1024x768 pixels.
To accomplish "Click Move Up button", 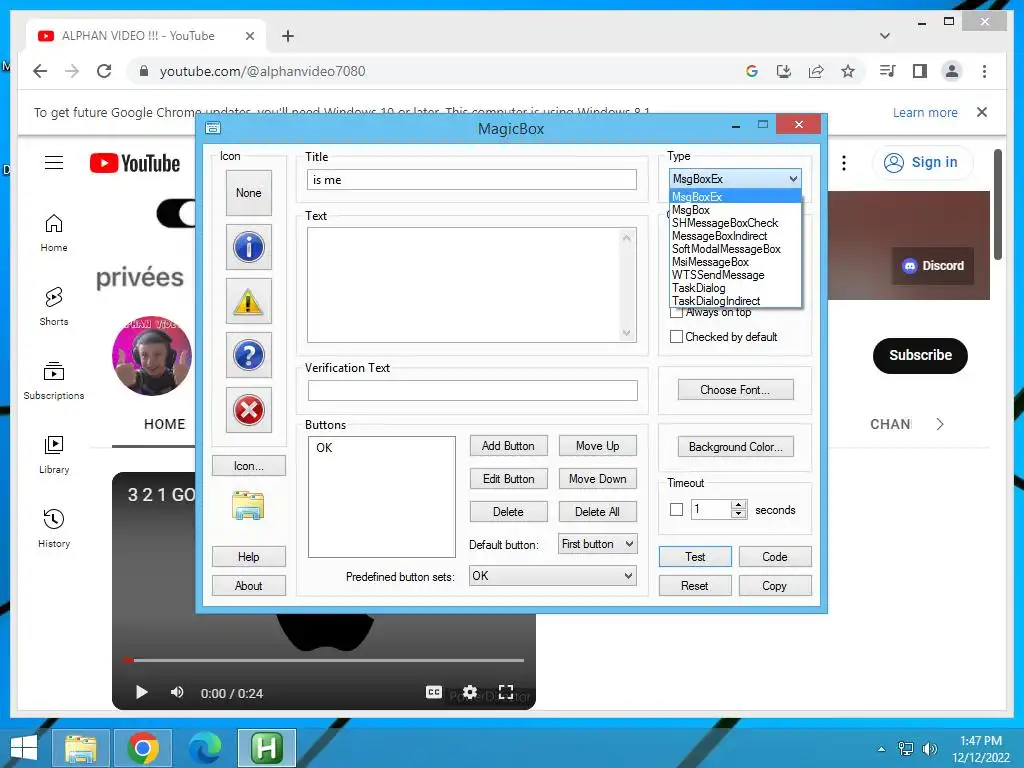I will pyautogui.click(x=598, y=446).
